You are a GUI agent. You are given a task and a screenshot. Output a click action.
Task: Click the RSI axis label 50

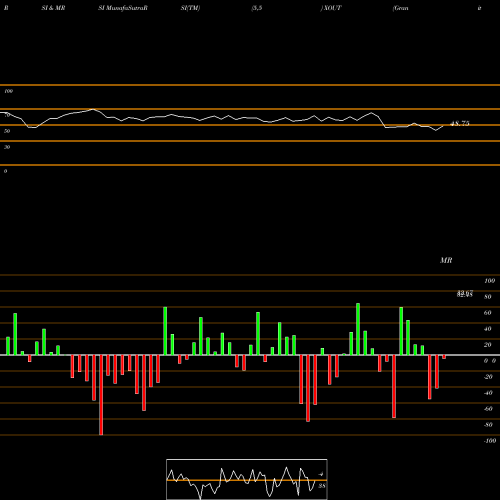(7, 131)
